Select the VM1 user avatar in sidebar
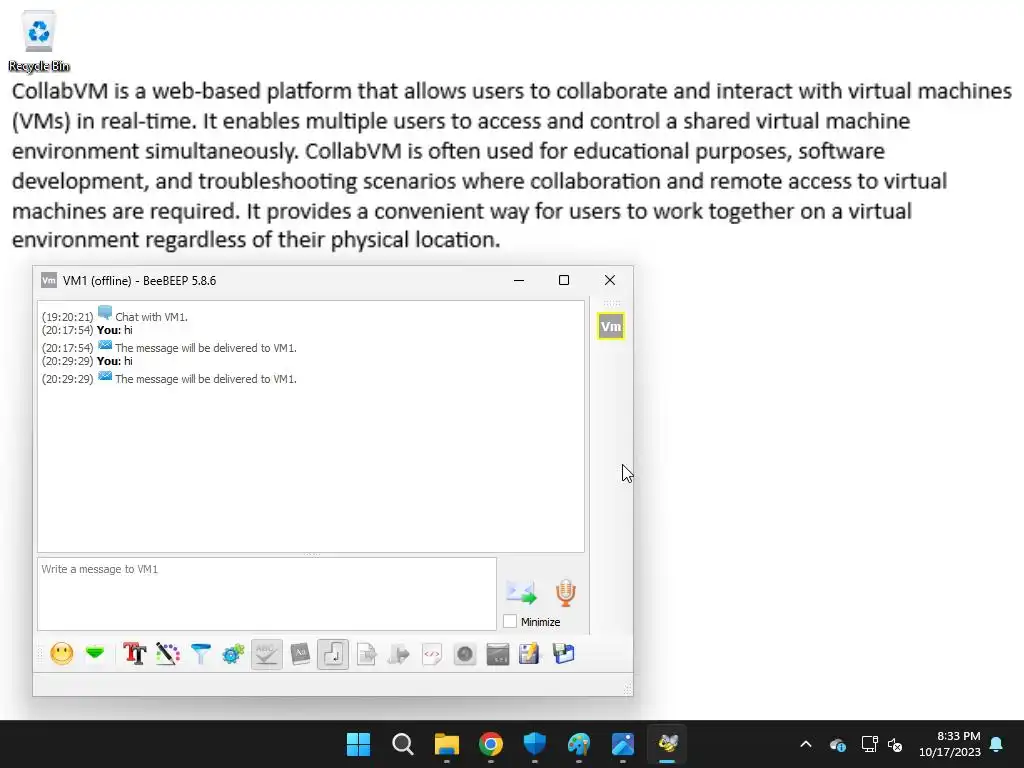Viewport: 1024px width, 768px height. coord(611,326)
